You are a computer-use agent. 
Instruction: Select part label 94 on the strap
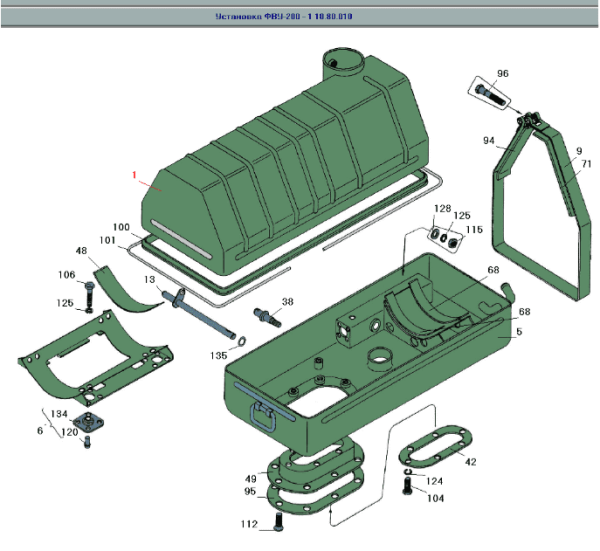point(489,140)
